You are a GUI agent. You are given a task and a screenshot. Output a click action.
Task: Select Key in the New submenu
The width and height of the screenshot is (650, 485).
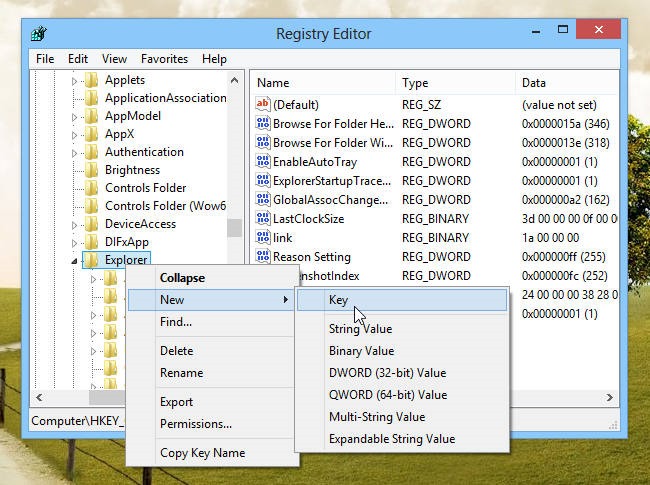(x=402, y=300)
